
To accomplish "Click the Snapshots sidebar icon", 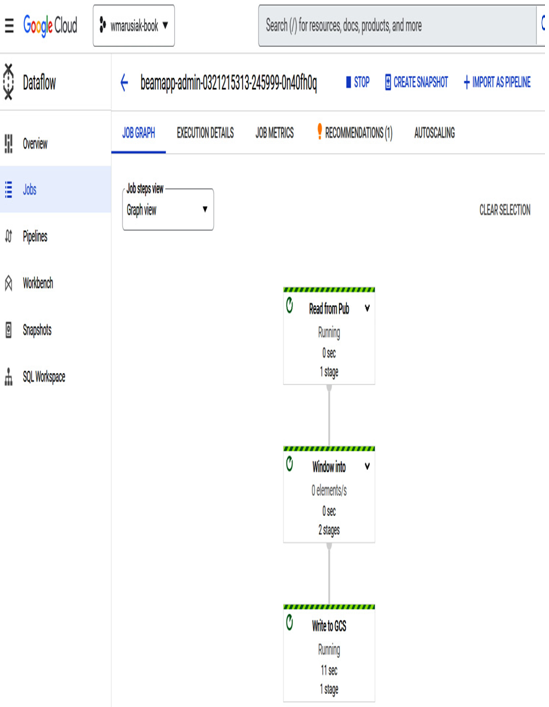I will (x=9, y=330).
